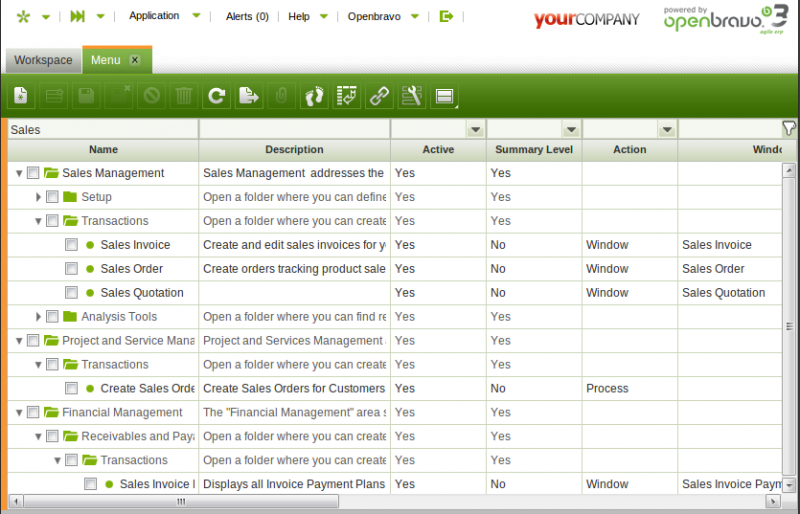Open the Active column filter dropdown
The image size is (800, 514).
tap(474, 130)
